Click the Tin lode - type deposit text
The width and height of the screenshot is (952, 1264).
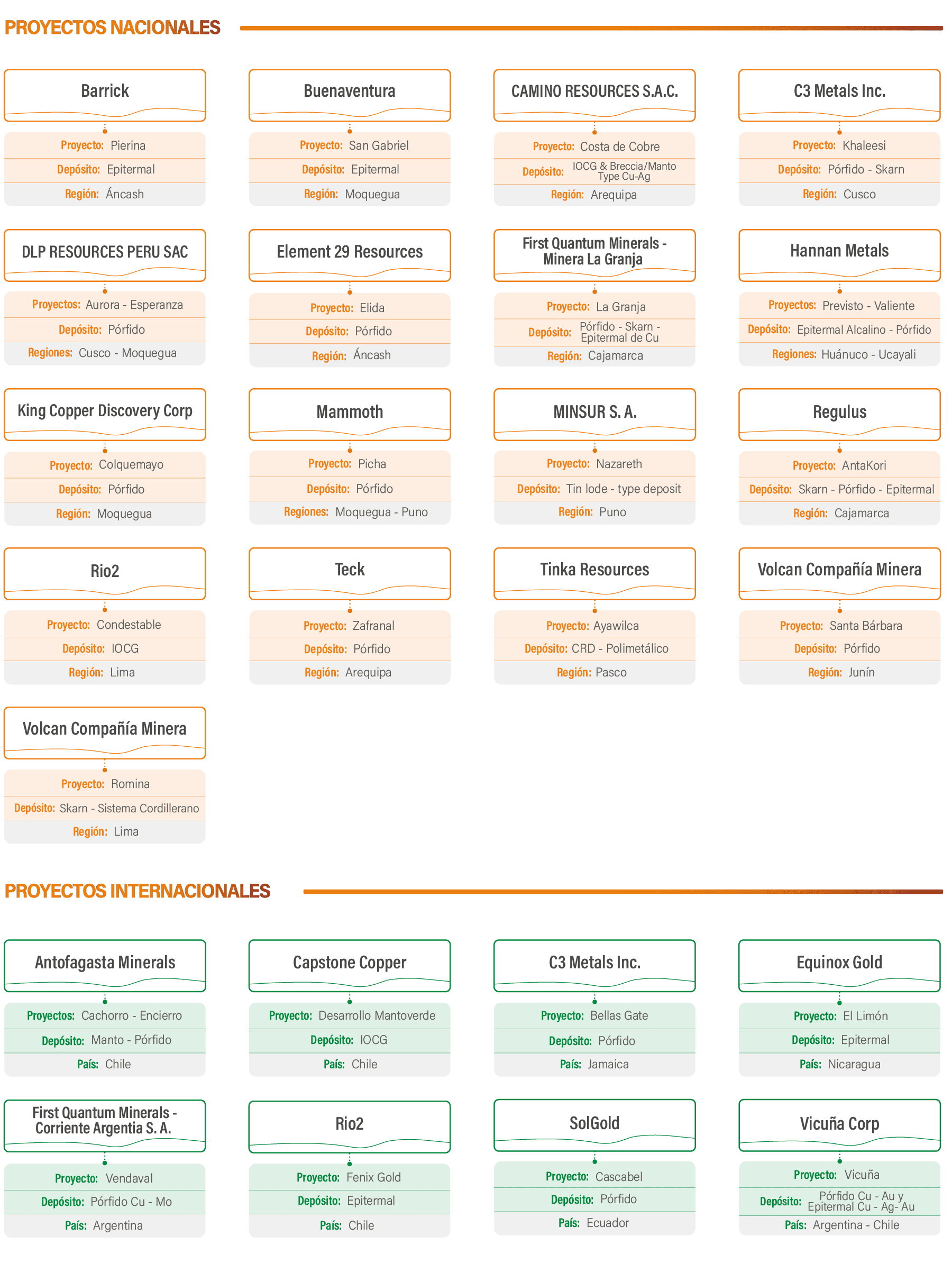pyautogui.click(x=624, y=489)
